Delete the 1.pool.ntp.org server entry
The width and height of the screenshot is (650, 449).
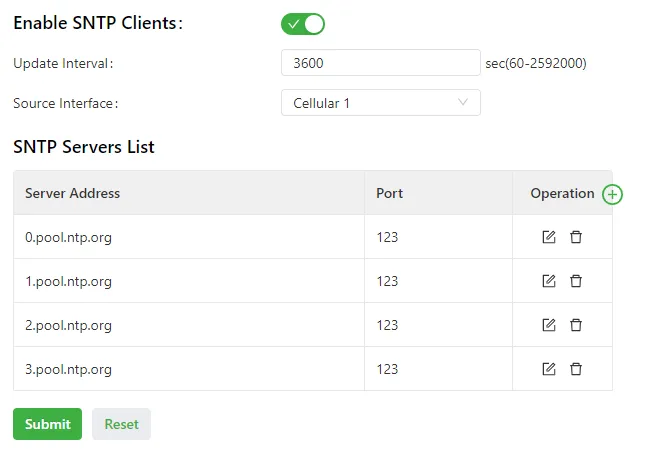pos(576,281)
